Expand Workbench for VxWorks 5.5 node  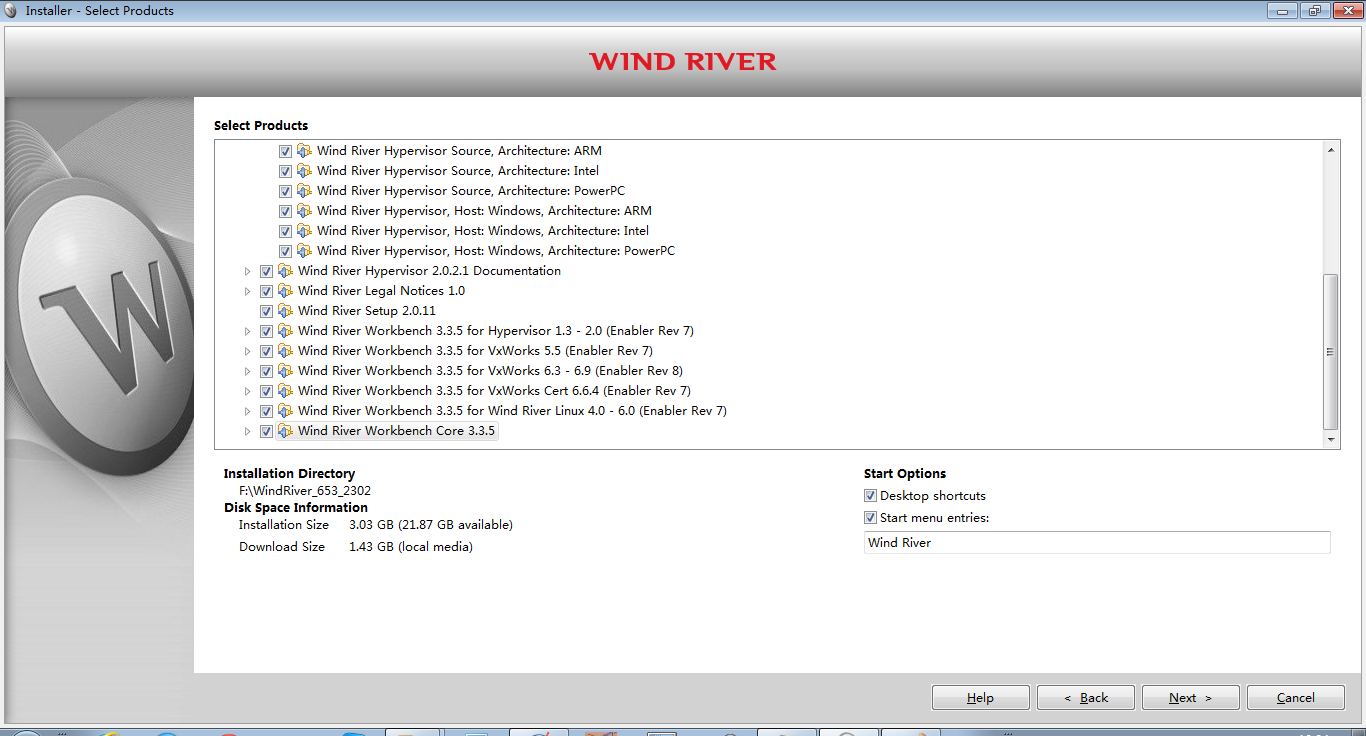tap(248, 351)
